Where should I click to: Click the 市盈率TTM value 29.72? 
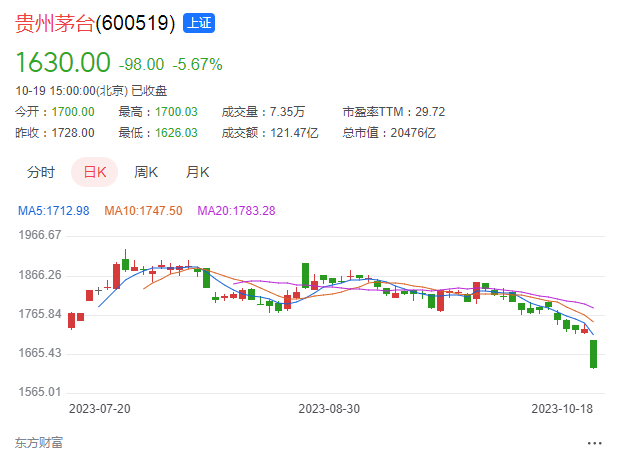click(430, 112)
